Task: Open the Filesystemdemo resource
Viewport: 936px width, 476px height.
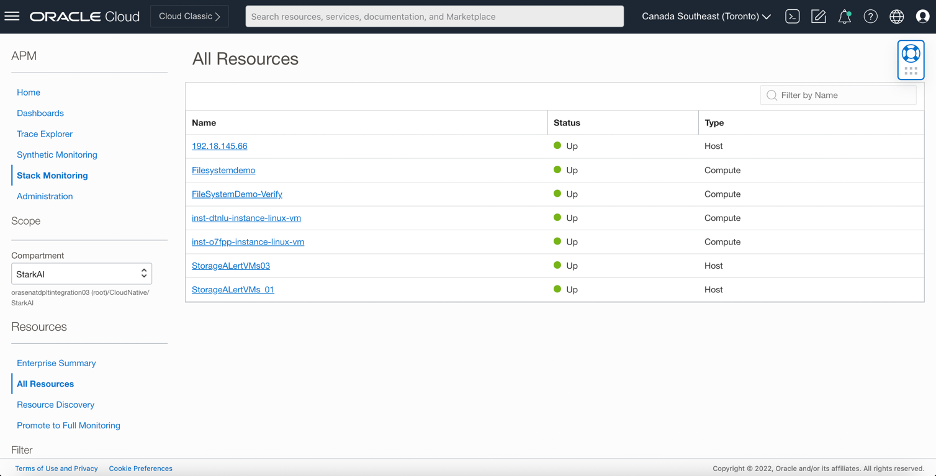Action: tap(223, 170)
